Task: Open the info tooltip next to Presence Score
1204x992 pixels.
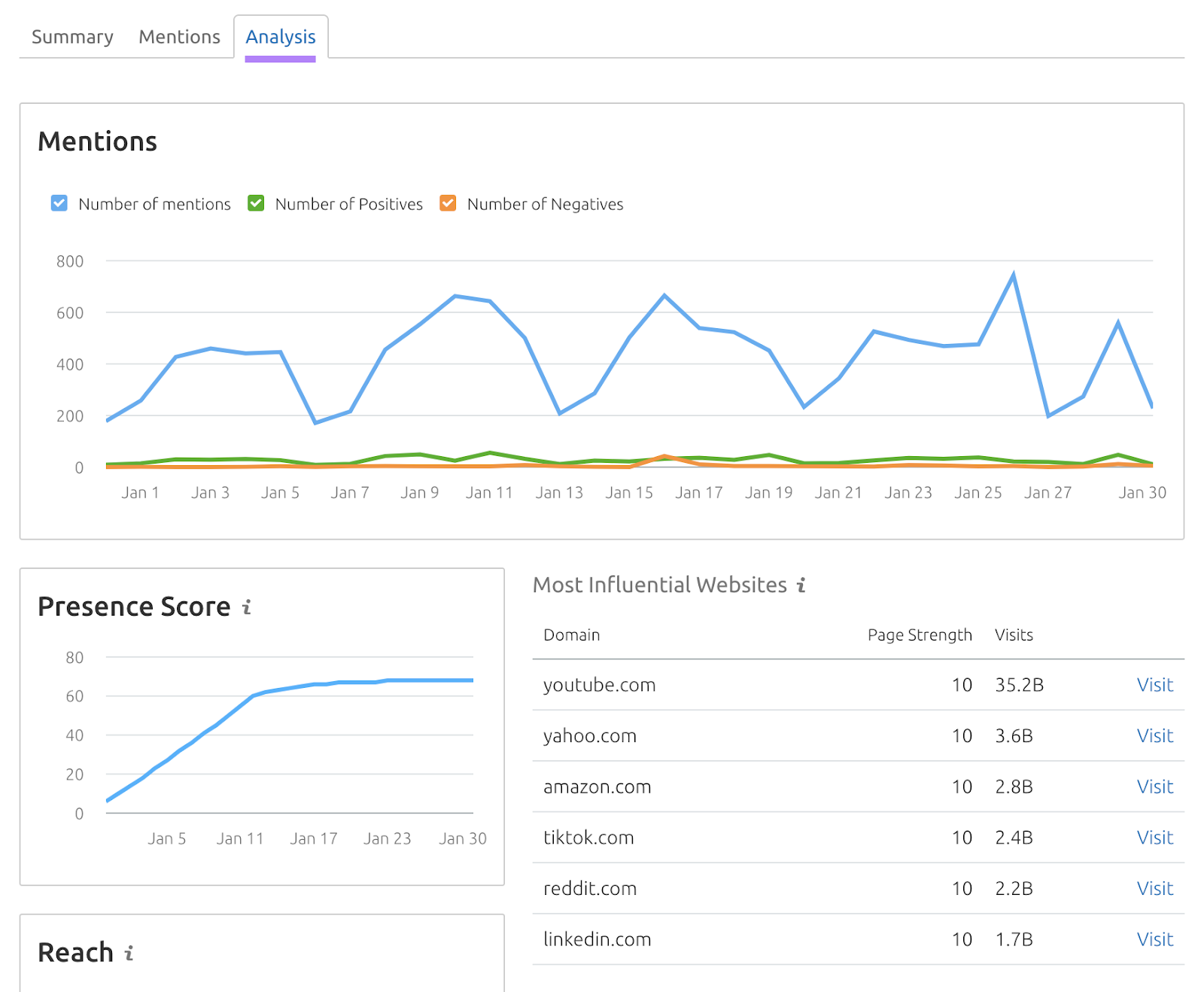Action: [x=245, y=607]
